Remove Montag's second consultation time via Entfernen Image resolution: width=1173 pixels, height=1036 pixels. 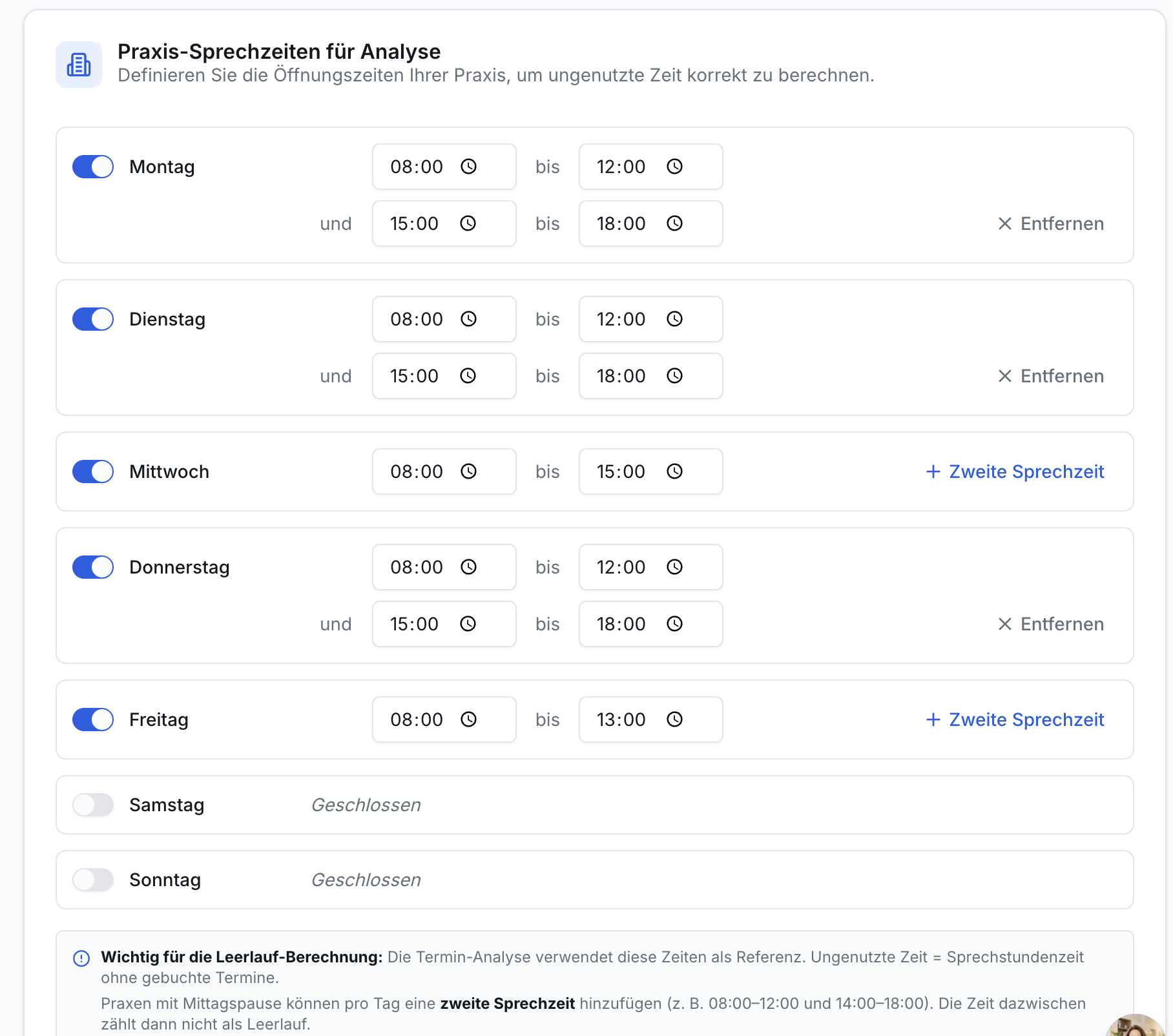pos(1051,223)
